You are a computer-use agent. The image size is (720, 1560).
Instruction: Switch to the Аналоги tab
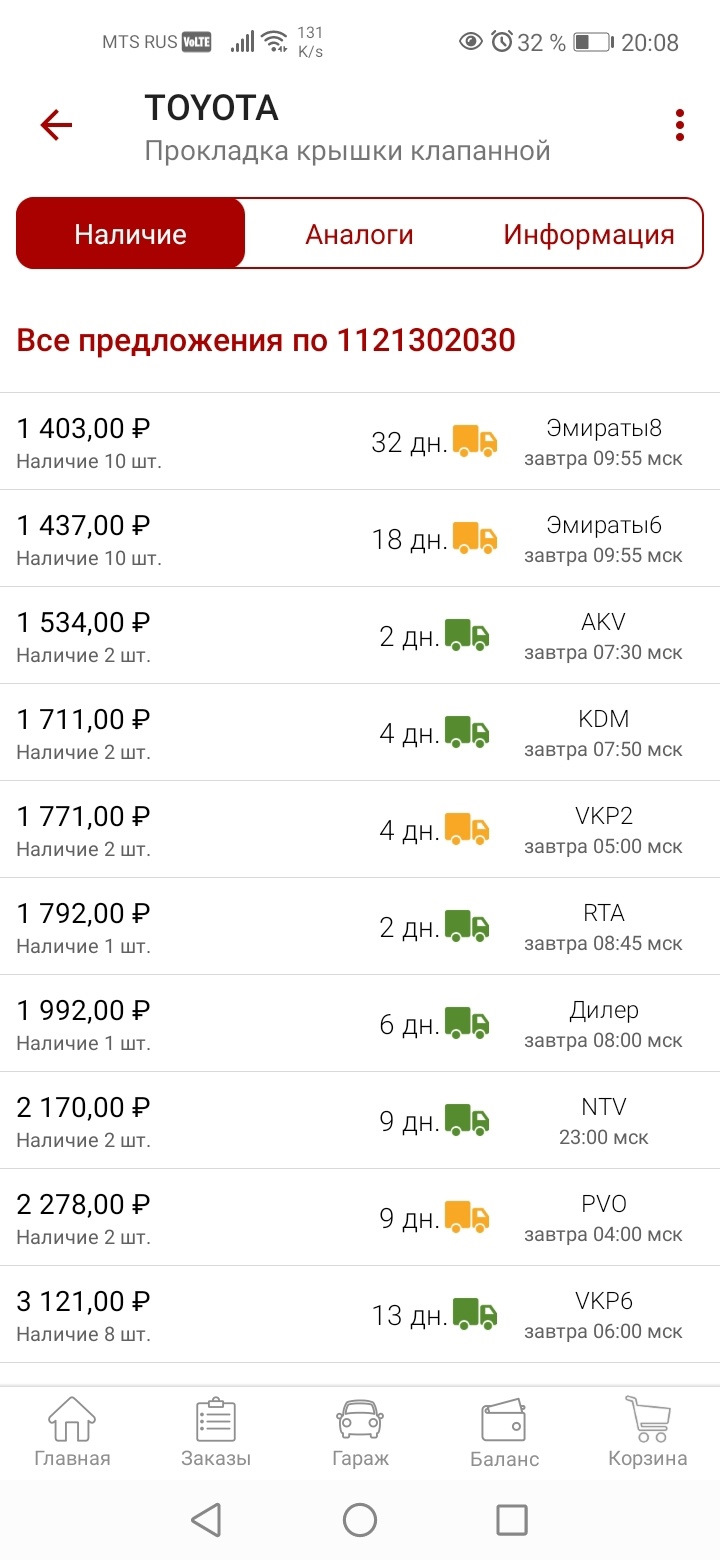(359, 235)
